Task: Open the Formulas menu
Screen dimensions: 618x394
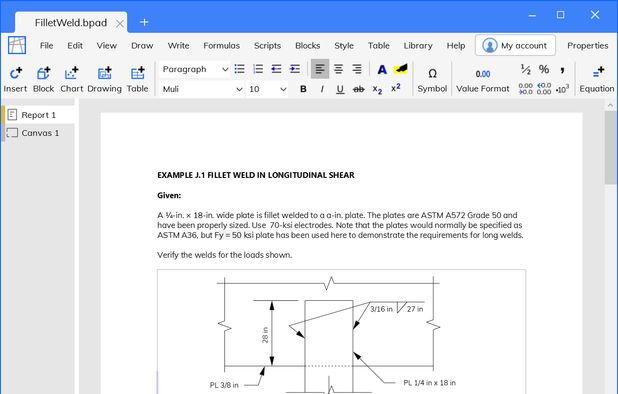Action: tap(222, 46)
